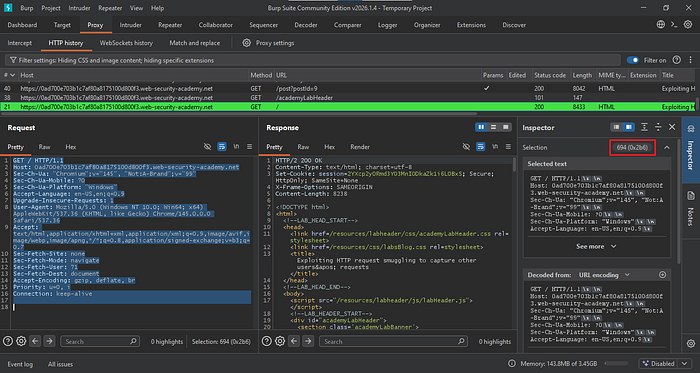Image resolution: width=700 pixels, height=373 pixels.
Task: Toggle the Filter on switch
Action: click(633, 60)
